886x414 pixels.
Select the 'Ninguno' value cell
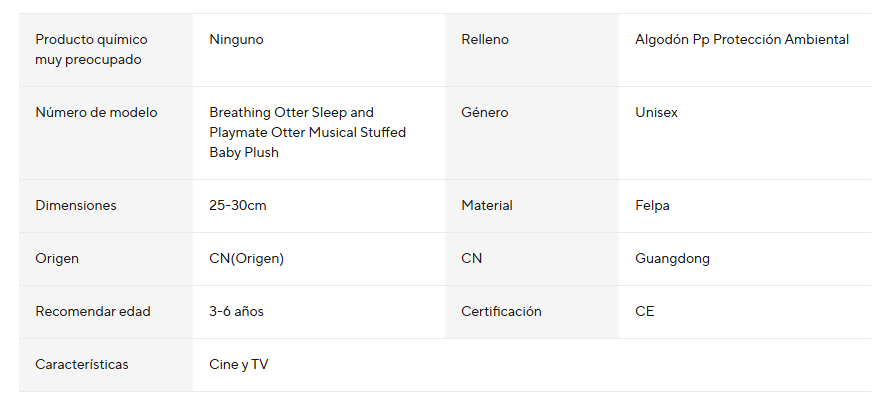pyautogui.click(x=237, y=40)
